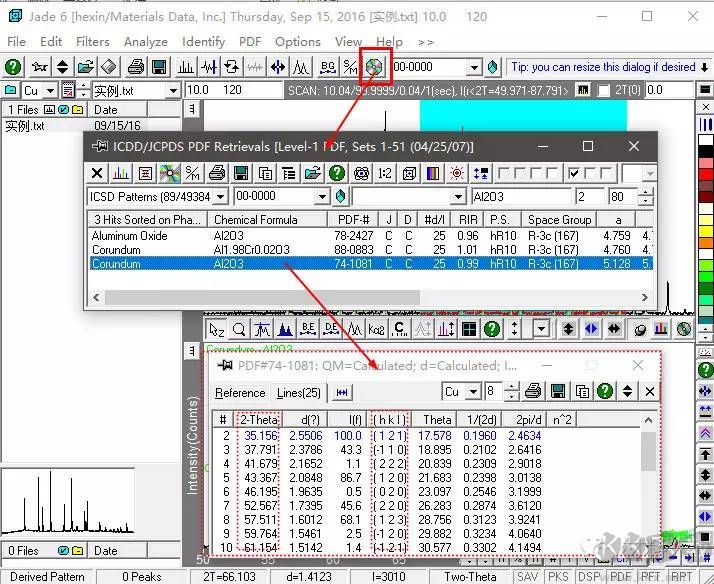This screenshot has height=584, width=714.
Task: Open the File menu
Action: 16,42
